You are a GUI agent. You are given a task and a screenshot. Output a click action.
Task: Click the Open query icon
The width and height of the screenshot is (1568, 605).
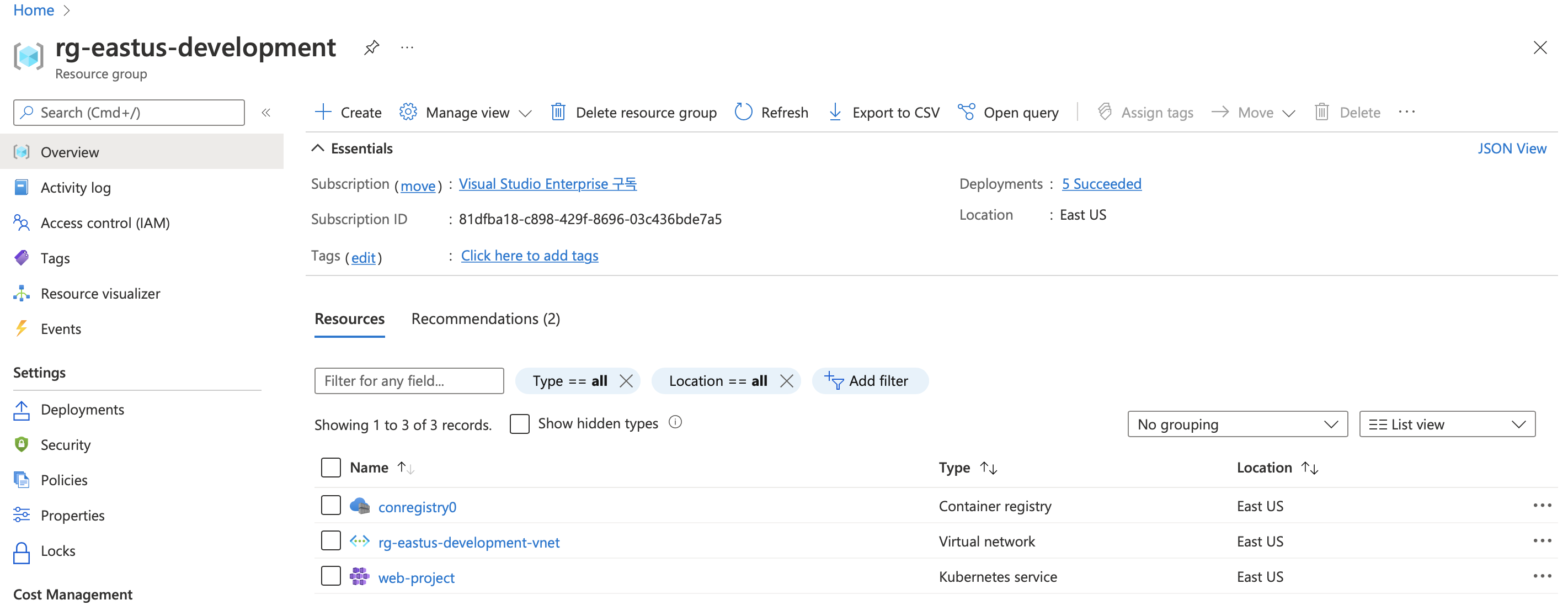[x=966, y=112]
